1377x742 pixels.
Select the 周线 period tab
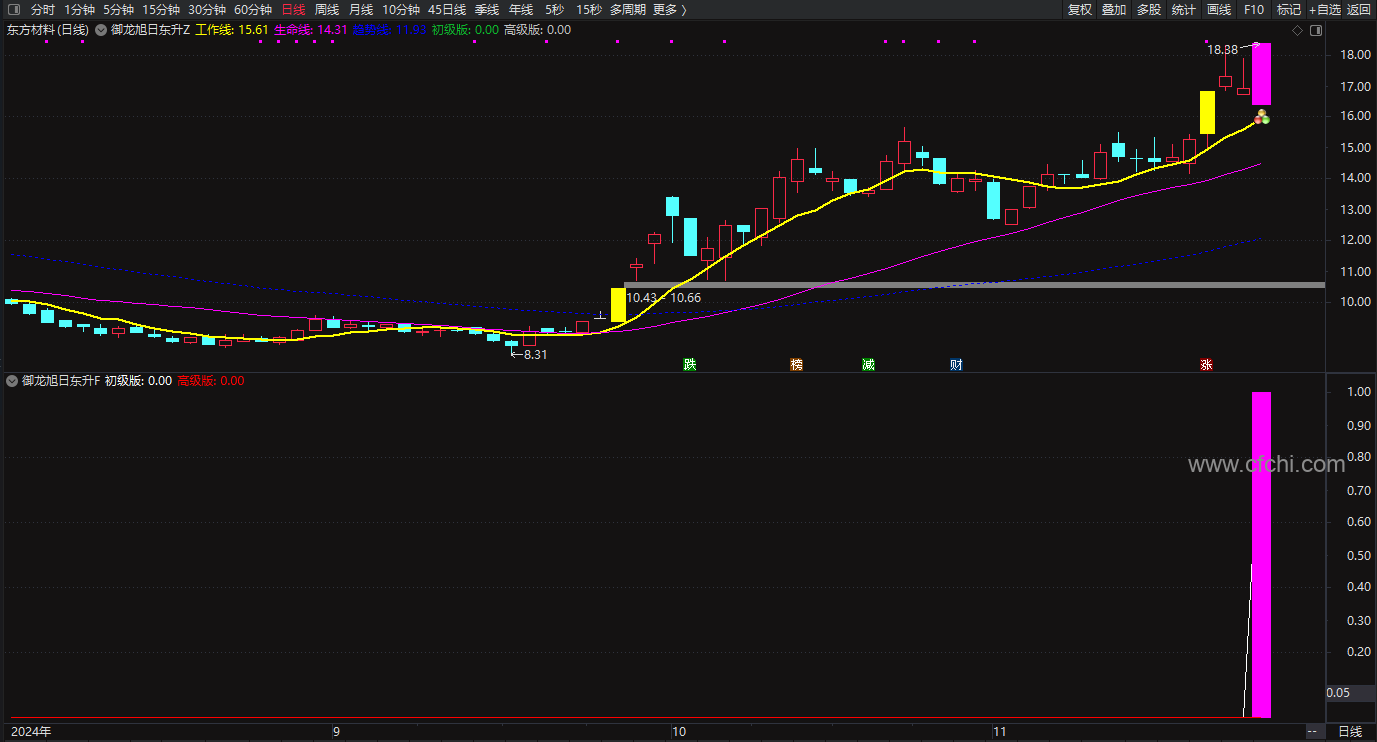(x=327, y=9)
